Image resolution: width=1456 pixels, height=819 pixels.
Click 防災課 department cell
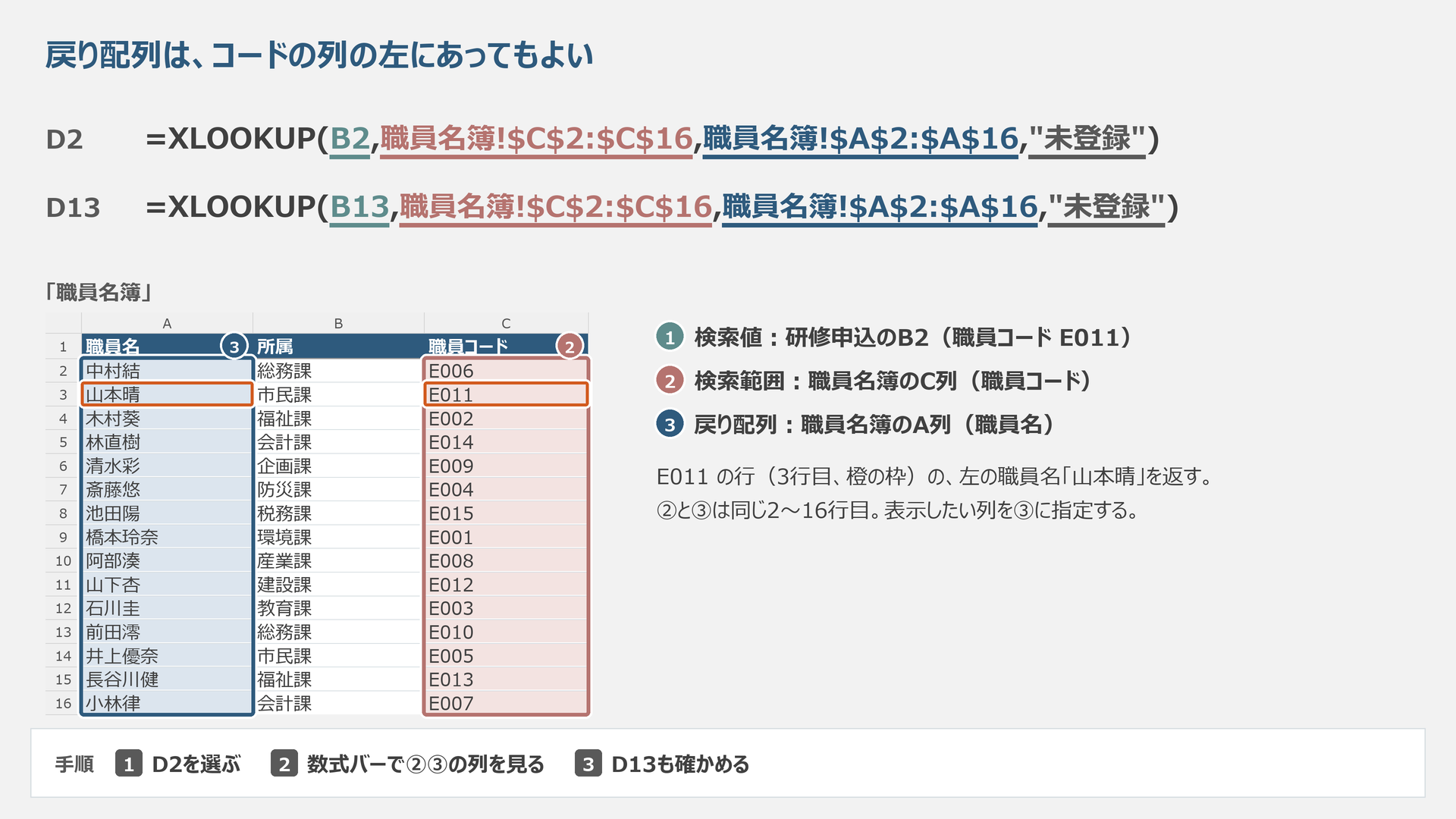coord(338,490)
